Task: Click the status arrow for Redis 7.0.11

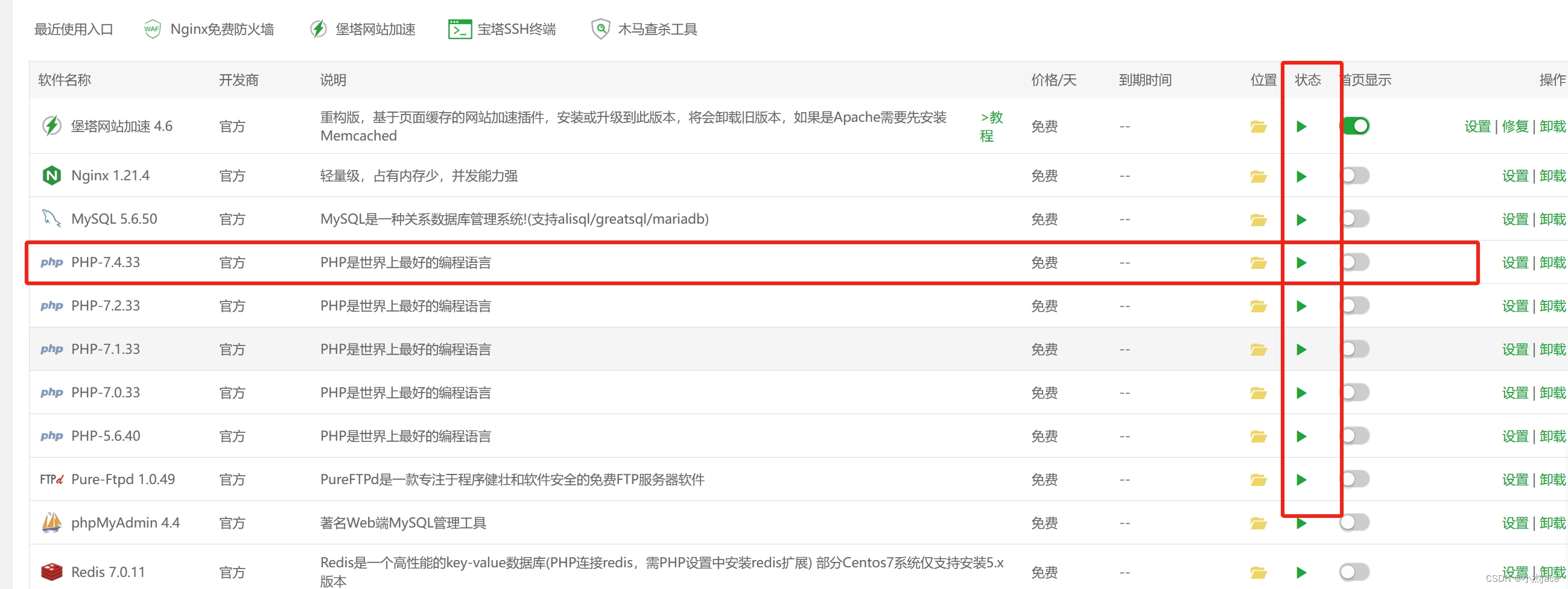Action: tap(1301, 573)
